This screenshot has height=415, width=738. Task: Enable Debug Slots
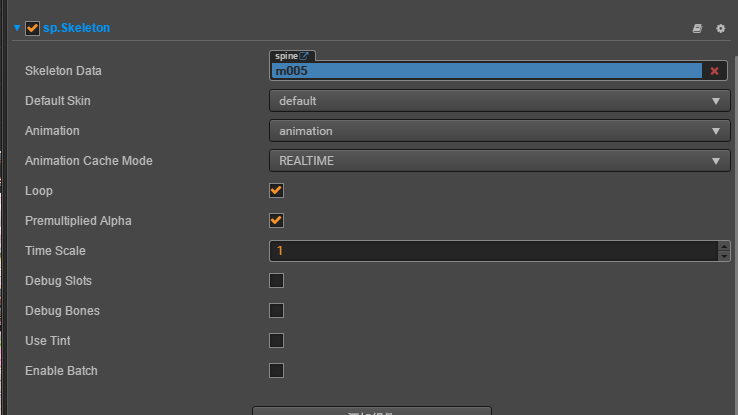click(277, 280)
